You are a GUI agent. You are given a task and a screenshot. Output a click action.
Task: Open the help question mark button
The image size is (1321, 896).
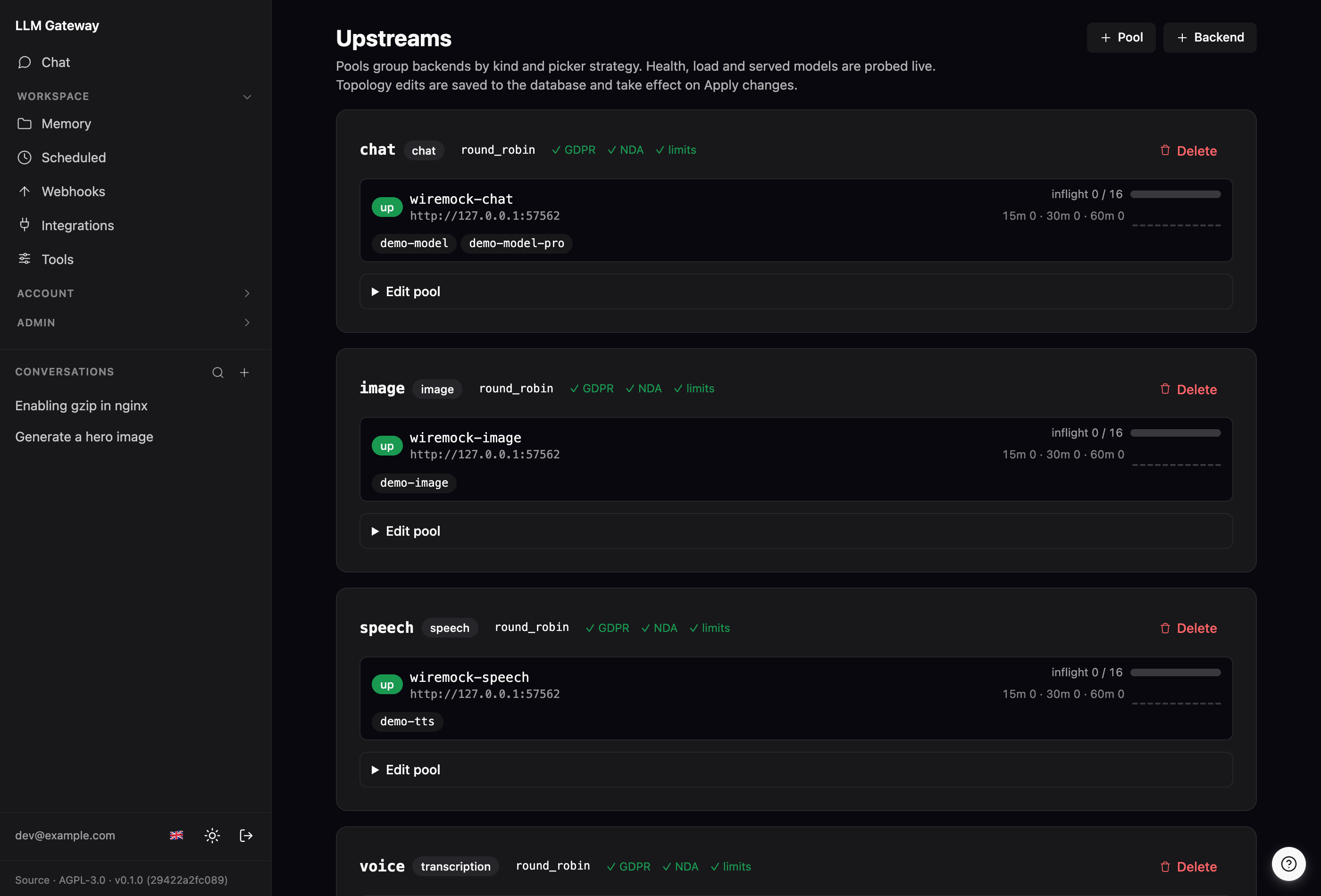point(1288,863)
